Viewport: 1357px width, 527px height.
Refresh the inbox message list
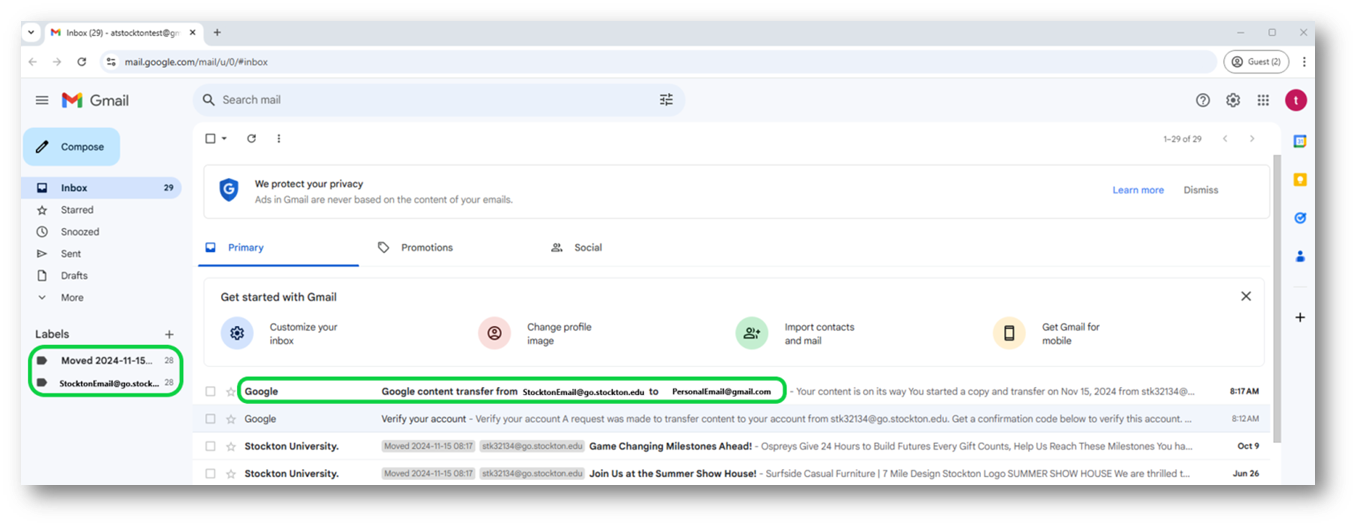[252, 139]
